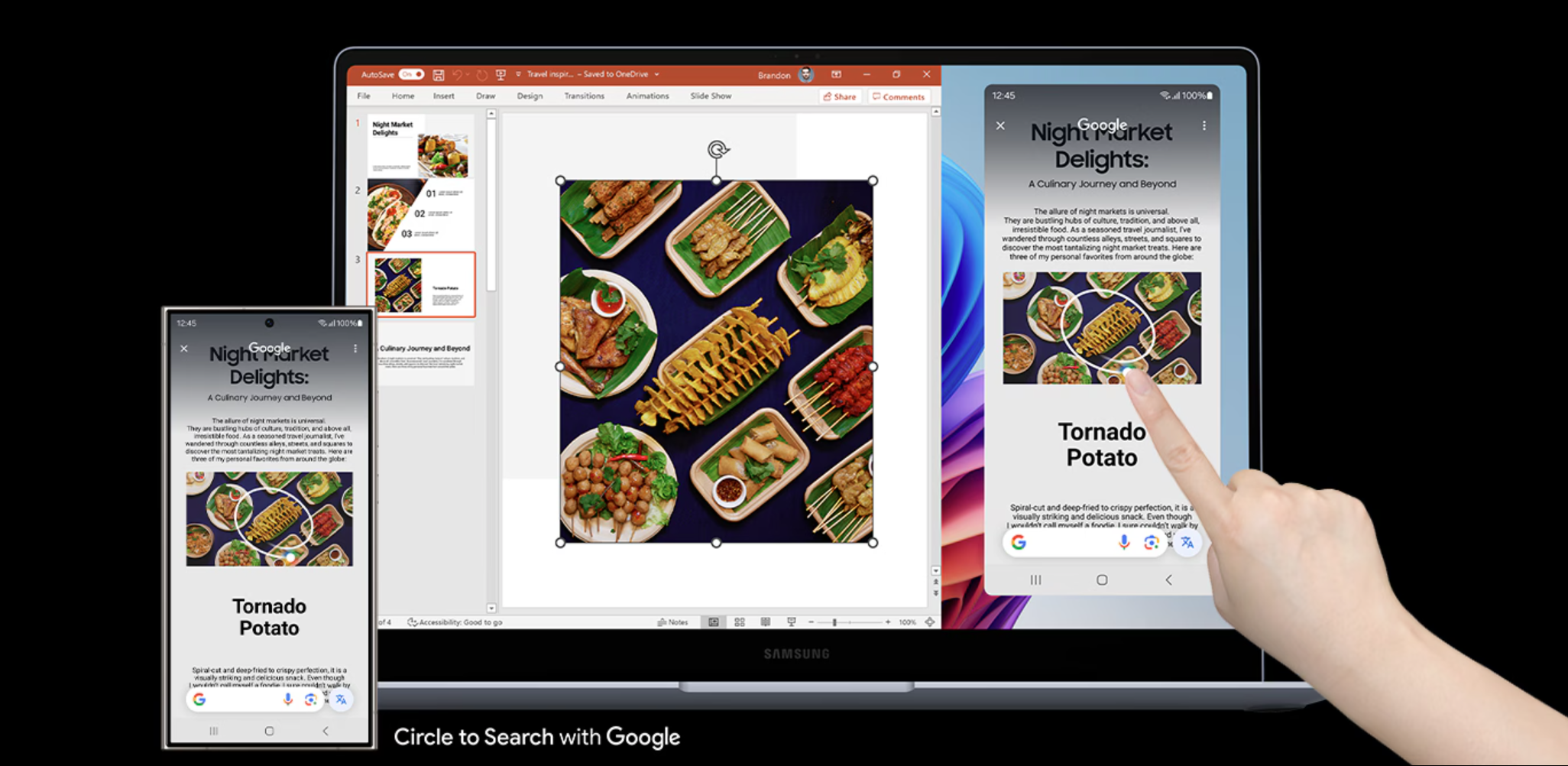
Task: Tap Google Lens icon in mirrored phone search bar
Action: click(x=1152, y=542)
